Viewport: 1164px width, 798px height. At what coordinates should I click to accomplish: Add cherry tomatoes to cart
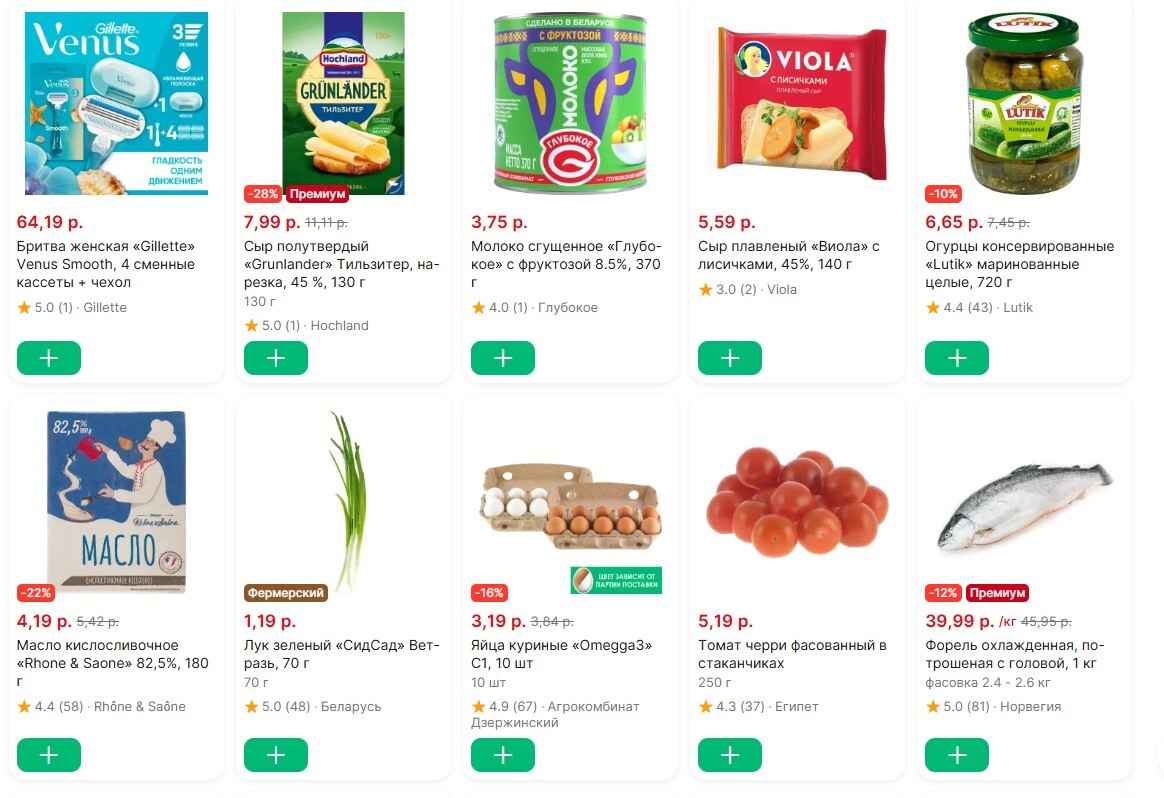pyautogui.click(x=730, y=755)
